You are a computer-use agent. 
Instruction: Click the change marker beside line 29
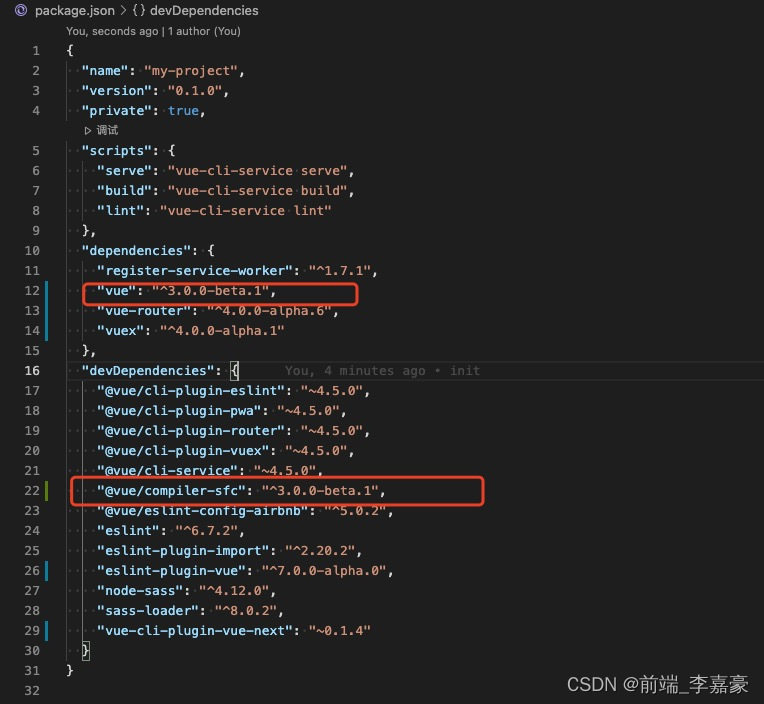[47, 631]
